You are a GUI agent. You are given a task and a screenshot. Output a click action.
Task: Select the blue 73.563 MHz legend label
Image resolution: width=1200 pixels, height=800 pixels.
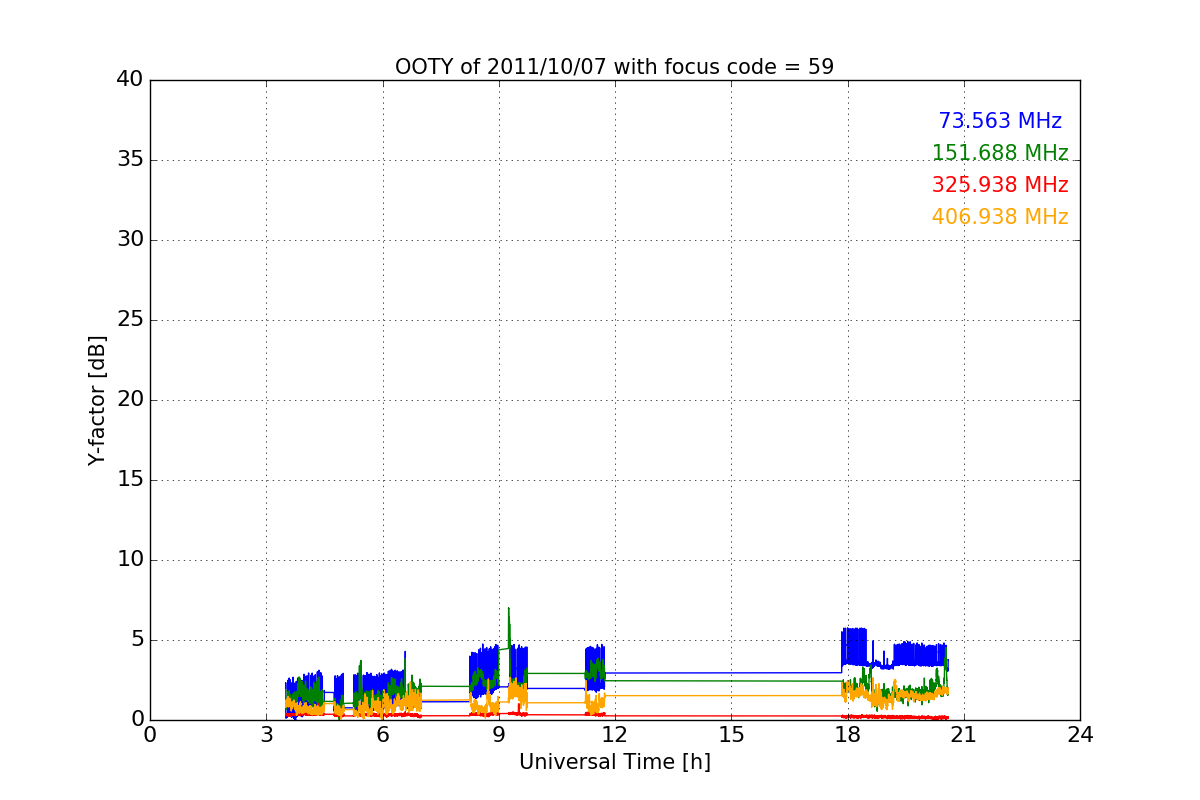pos(1000,121)
